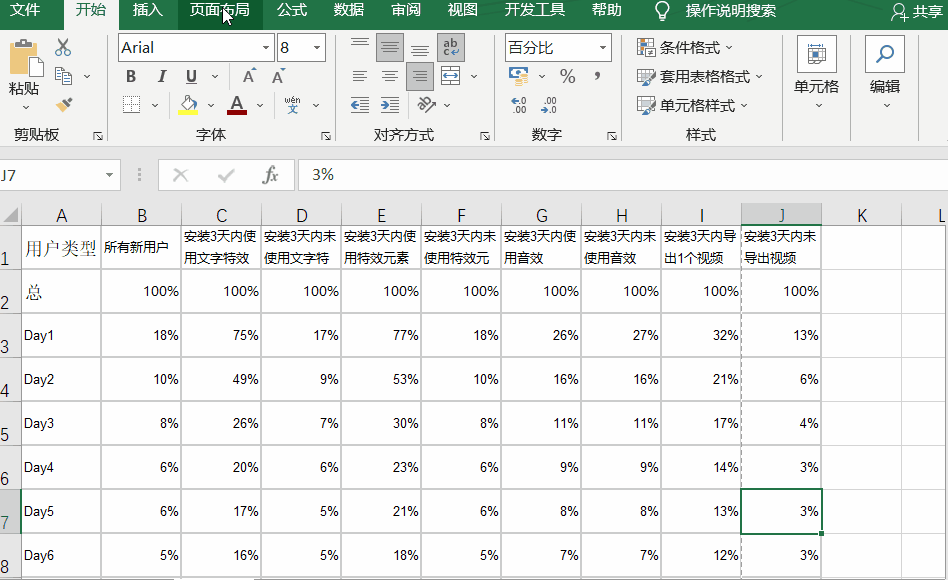The image size is (948, 580).
Task: Open the 单元格 cells group button
Action: pos(817,73)
